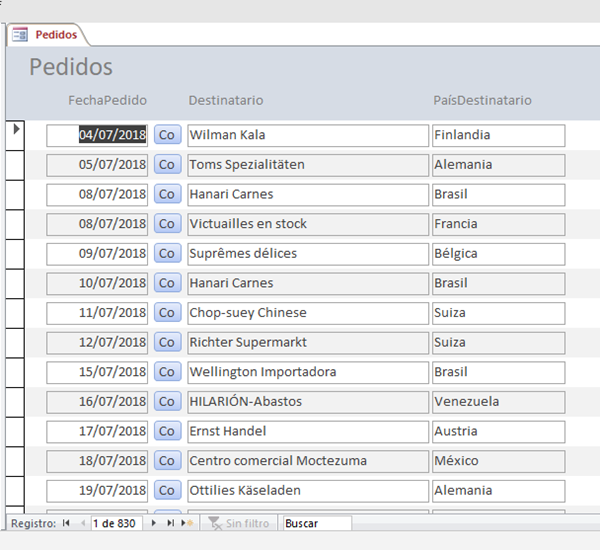Go to the first record
Screen dimensions: 600x550
pos(66,523)
